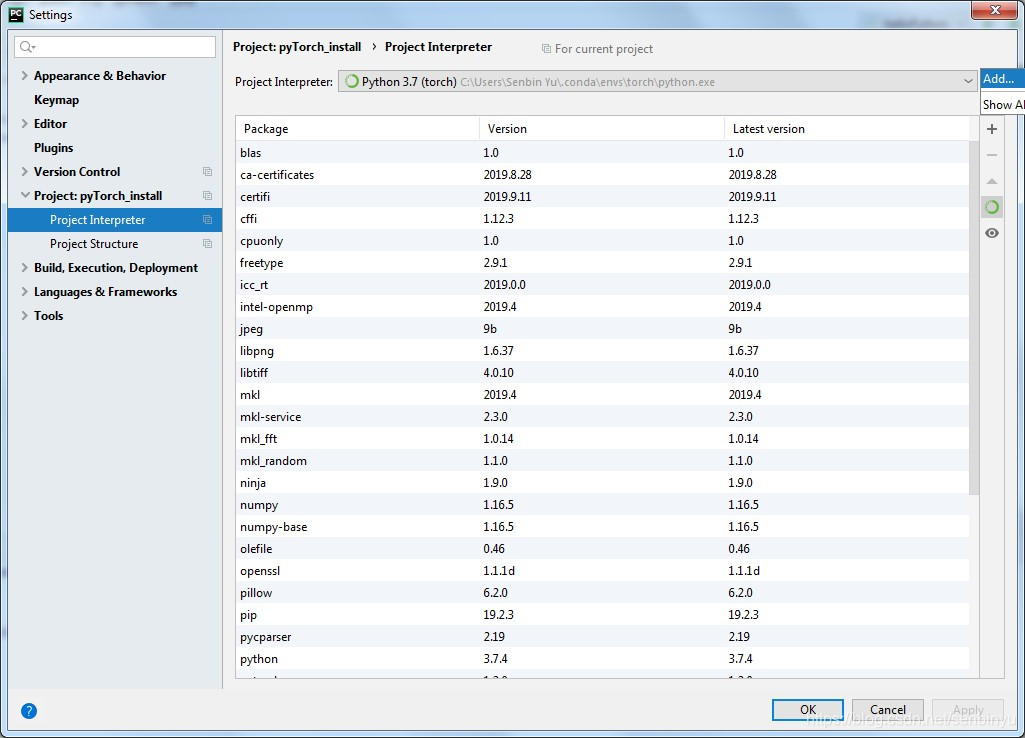This screenshot has height=738, width=1025.
Task: Sort by Version column header
Action: (x=602, y=129)
